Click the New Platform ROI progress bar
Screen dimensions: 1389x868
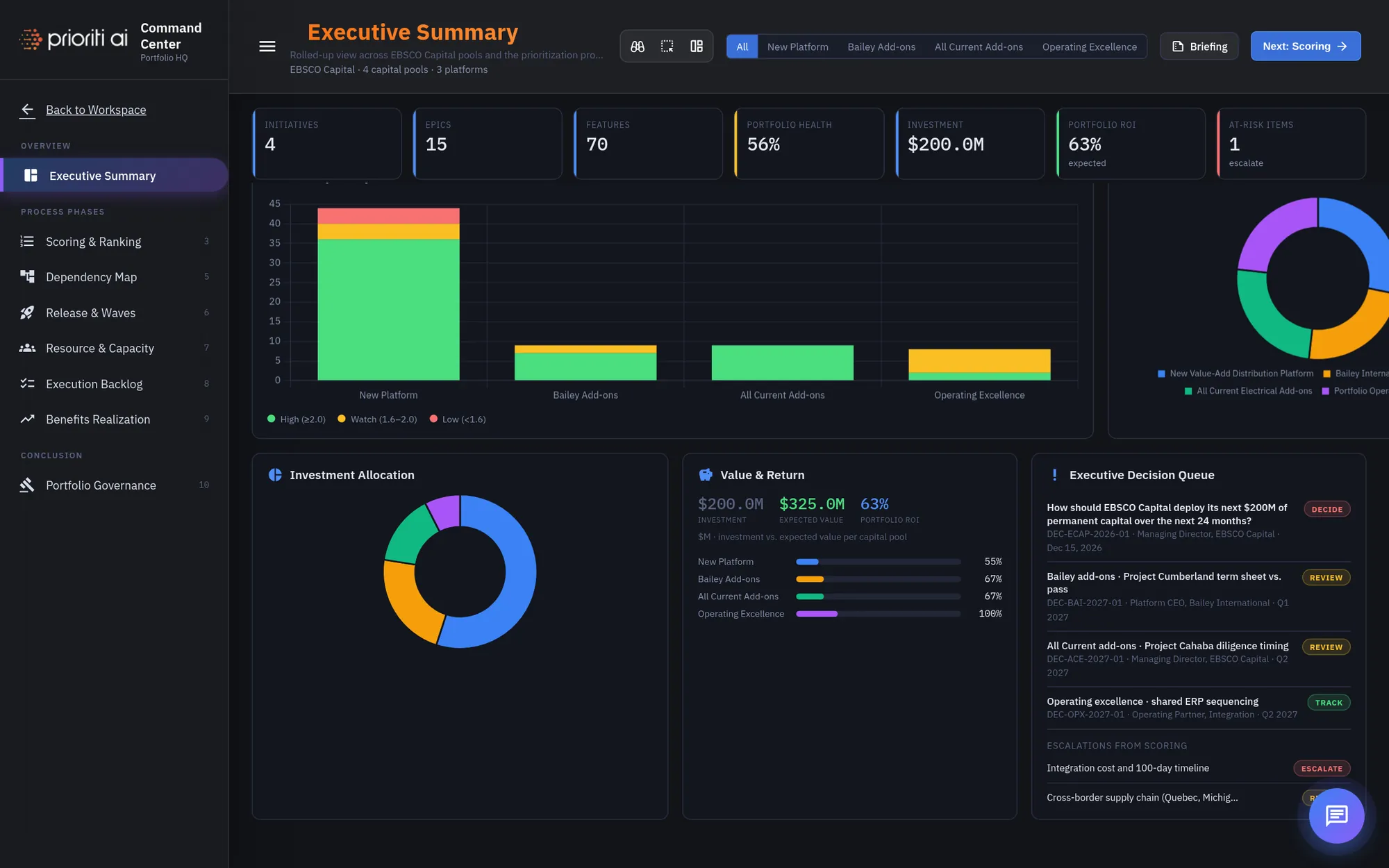click(879, 562)
